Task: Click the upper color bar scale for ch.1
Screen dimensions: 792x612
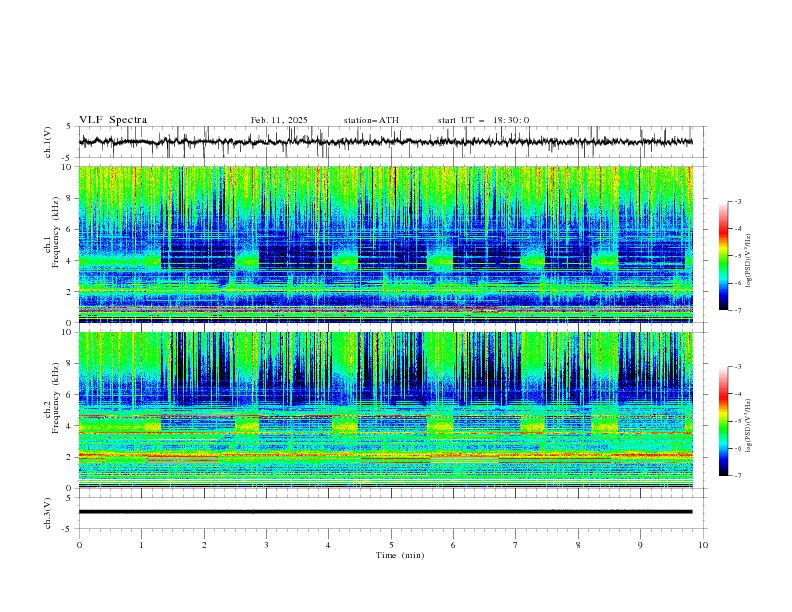Action: [x=723, y=256]
